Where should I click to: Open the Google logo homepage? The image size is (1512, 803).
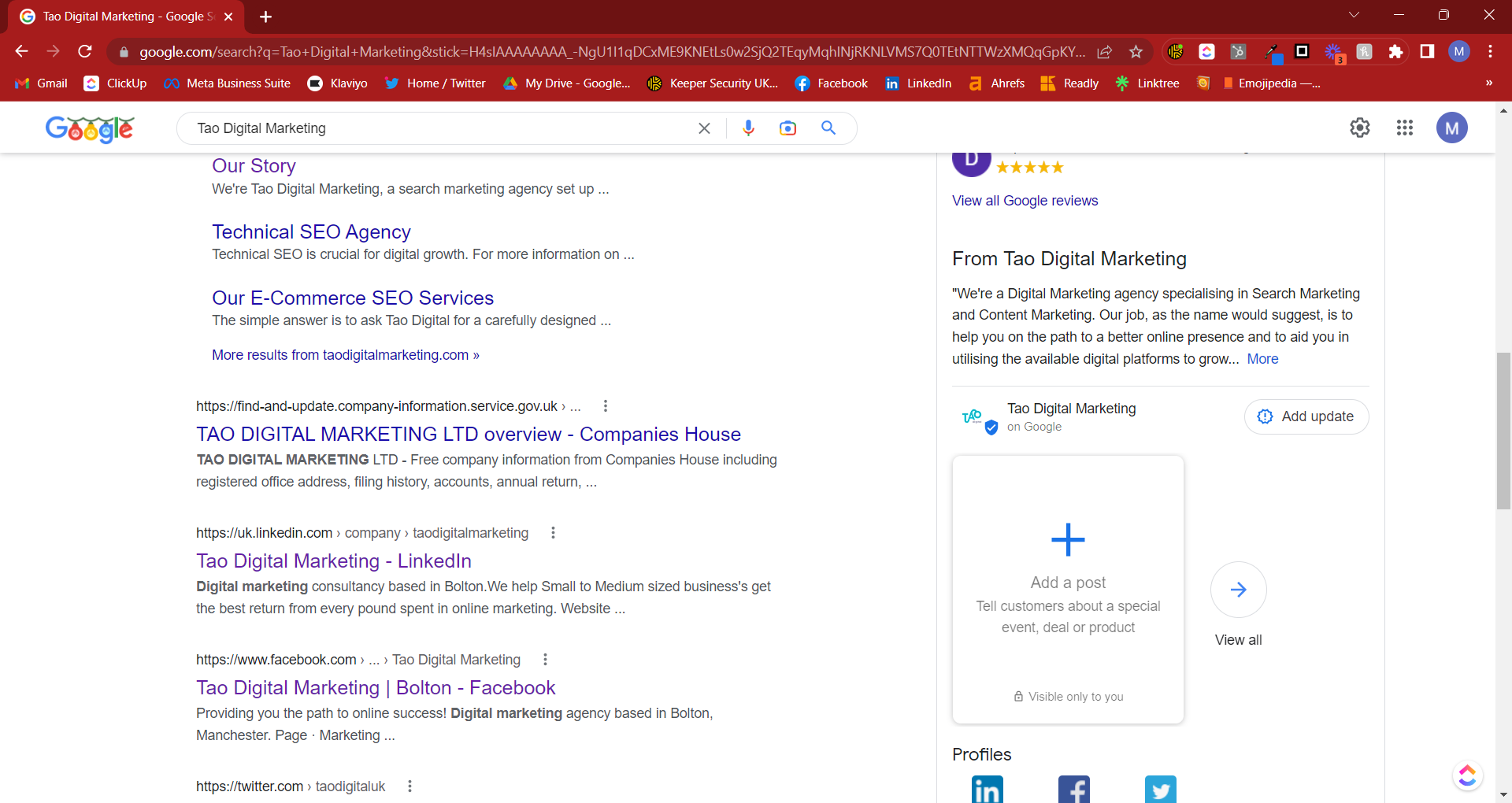90,128
